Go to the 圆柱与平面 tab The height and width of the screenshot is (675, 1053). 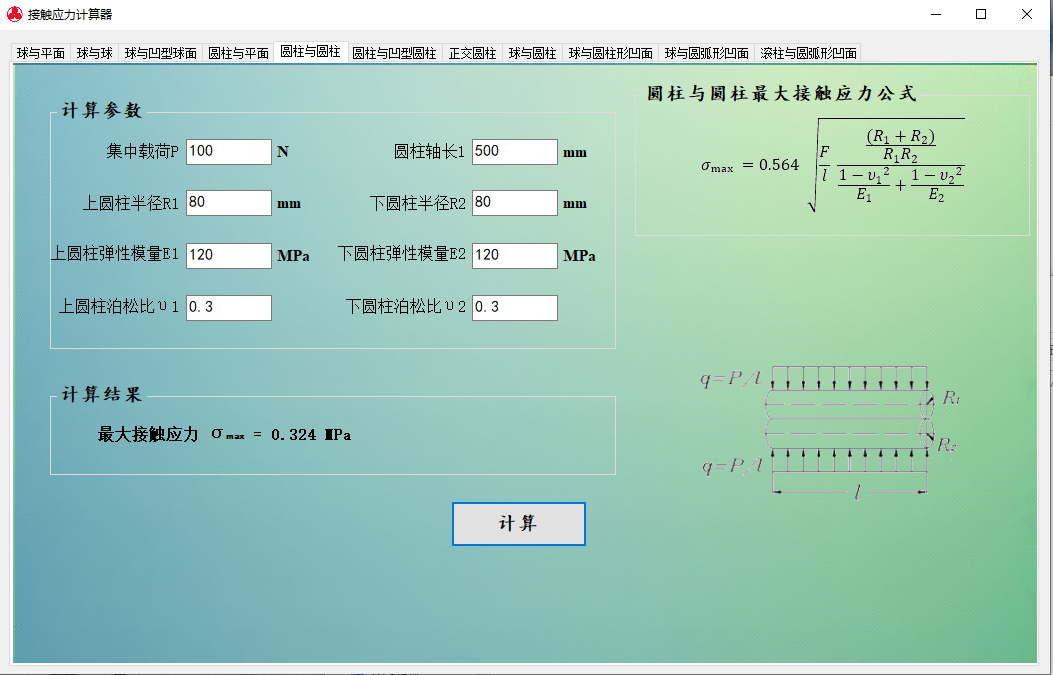(238, 54)
